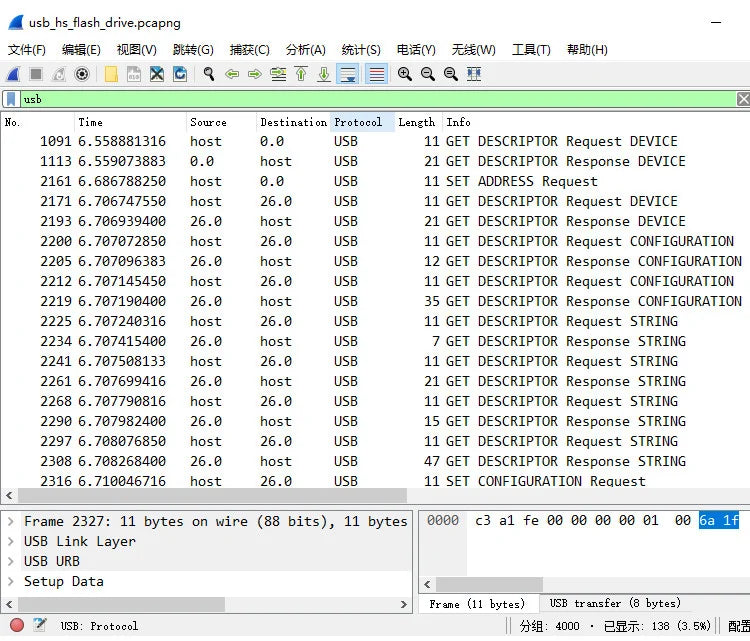The height and width of the screenshot is (641, 750).
Task: Expand the USB Link Layer node
Action: pyautogui.click(x=11, y=542)
